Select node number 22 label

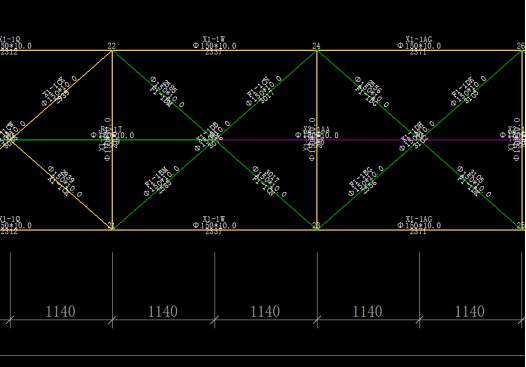coord(112,46)
